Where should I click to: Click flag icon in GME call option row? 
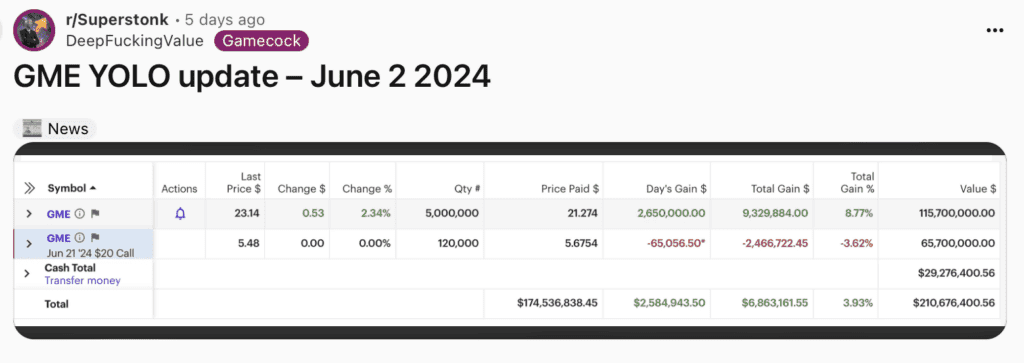pos(95,238)
